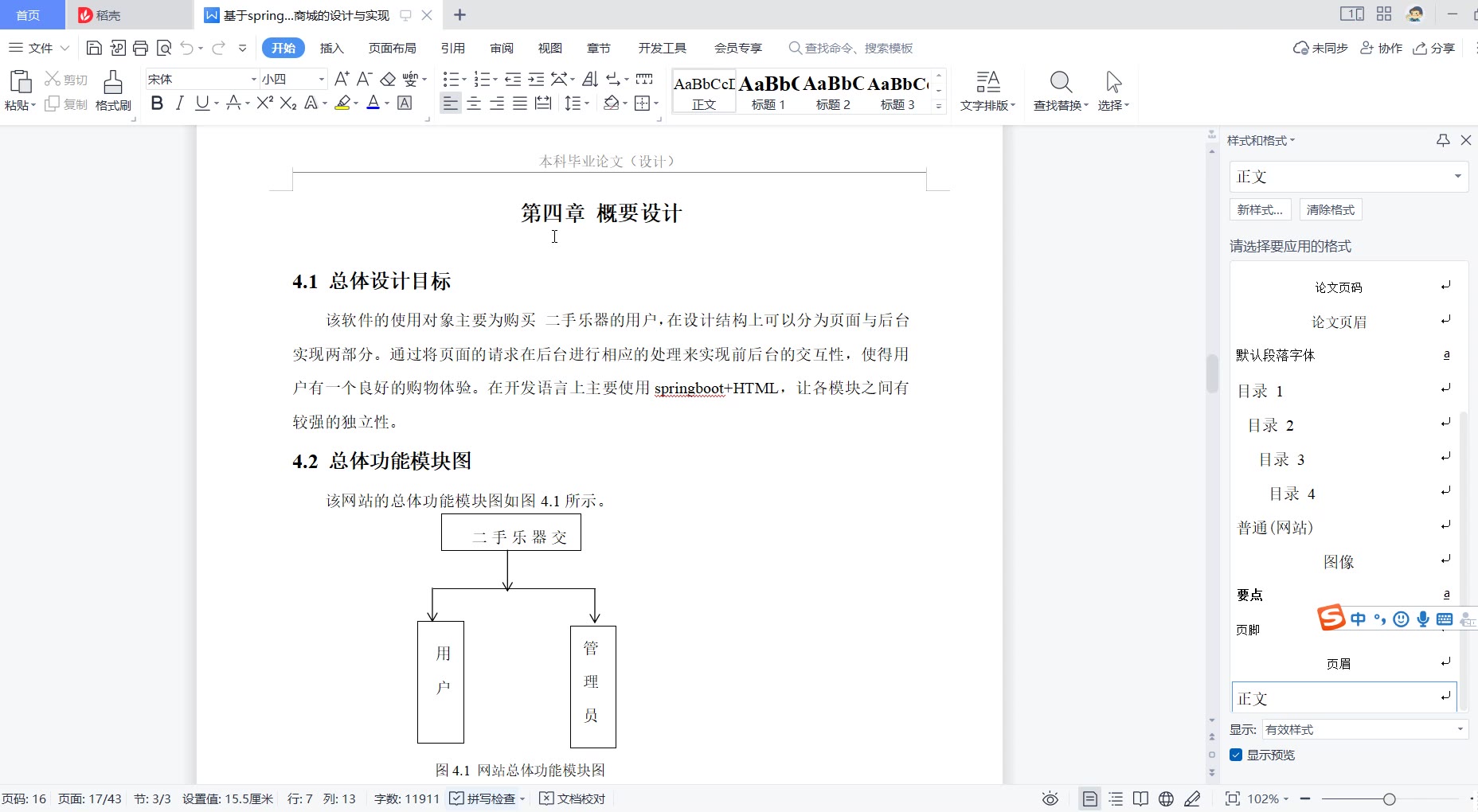Apply Superscript formatting
1478x812 pixels.
[x=265, y=103]
